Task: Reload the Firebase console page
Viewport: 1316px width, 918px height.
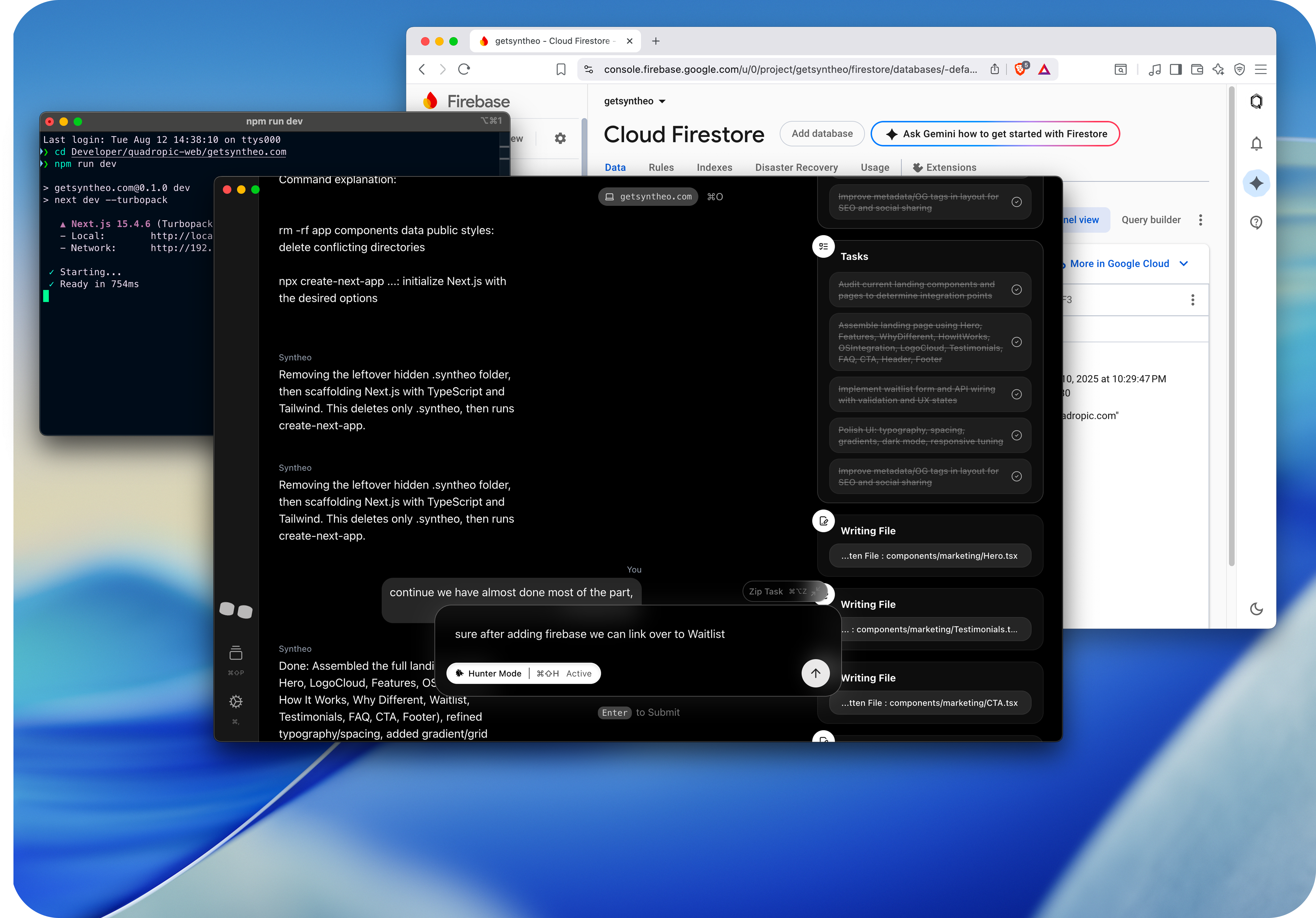Action: [464, 69]
